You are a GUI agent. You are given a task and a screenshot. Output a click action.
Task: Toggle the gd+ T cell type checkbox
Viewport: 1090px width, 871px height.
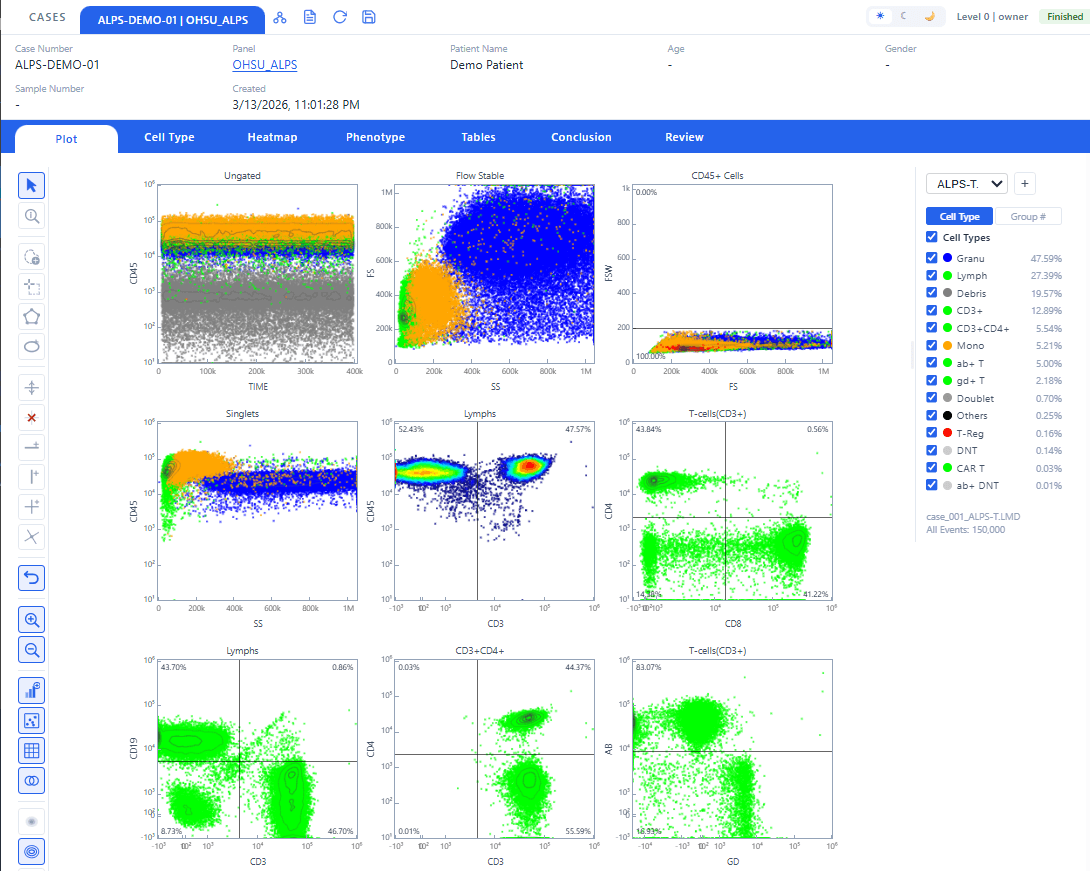[932, 380]
